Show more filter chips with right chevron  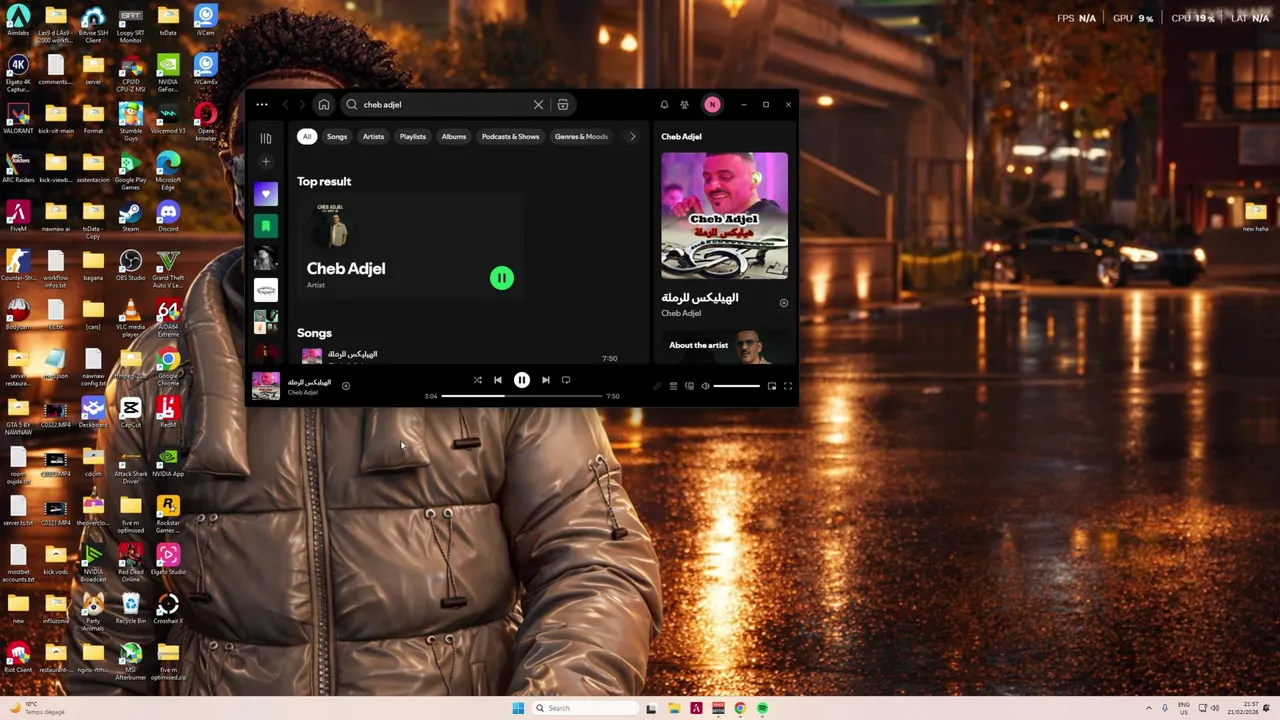coord(632,136)
